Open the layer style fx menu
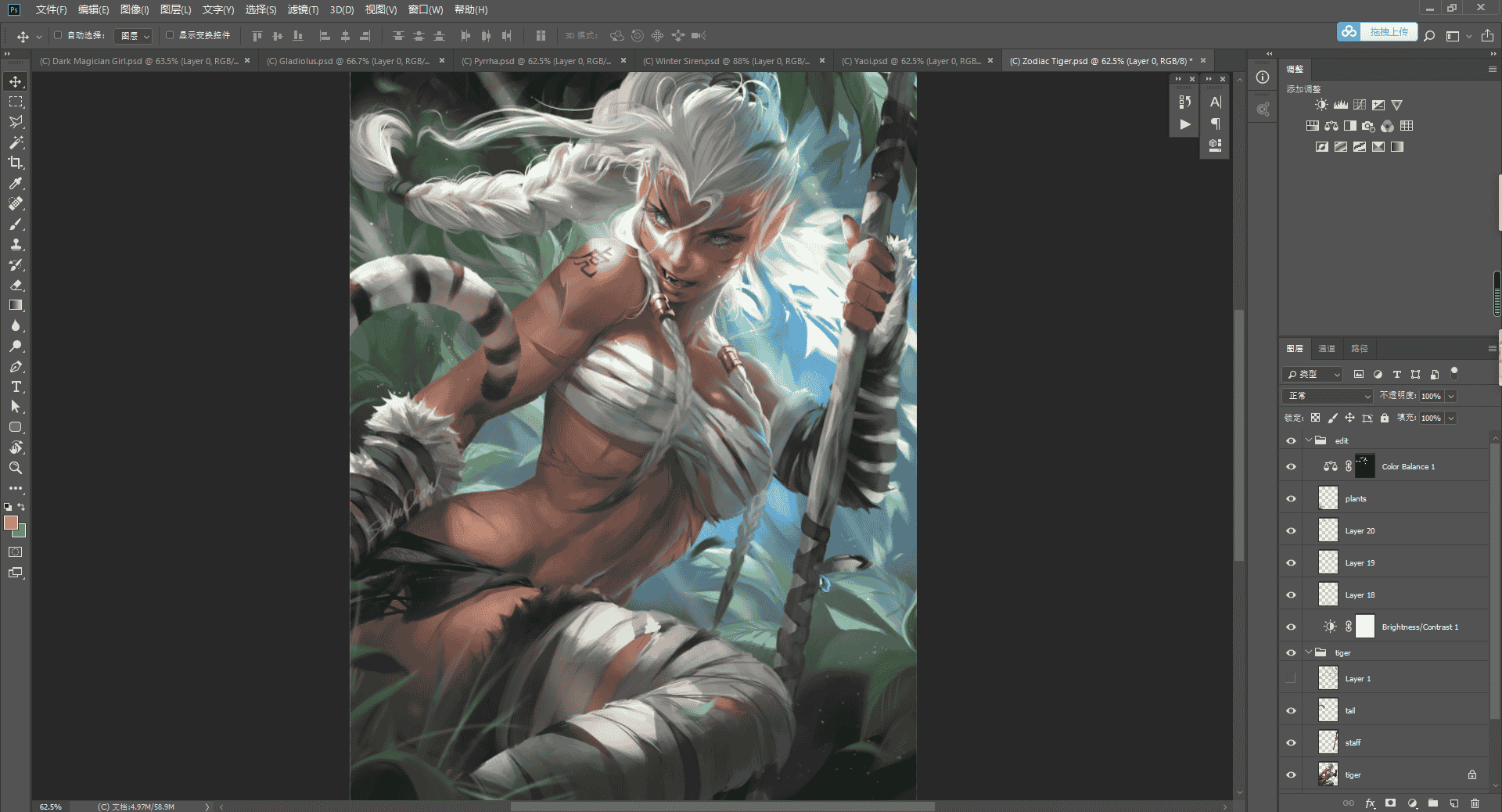1502x812 pixels. pyautogui.click(x=1370, y=803)
